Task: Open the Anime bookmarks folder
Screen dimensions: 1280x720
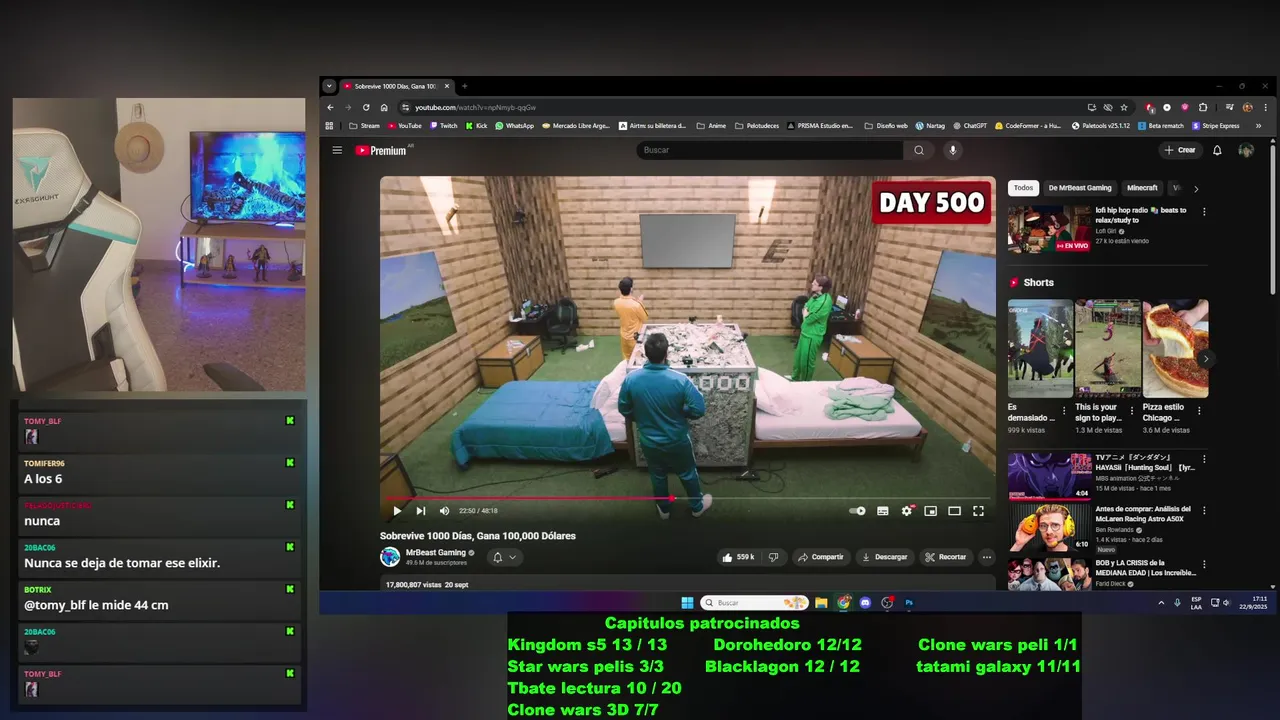Action: 711,126
